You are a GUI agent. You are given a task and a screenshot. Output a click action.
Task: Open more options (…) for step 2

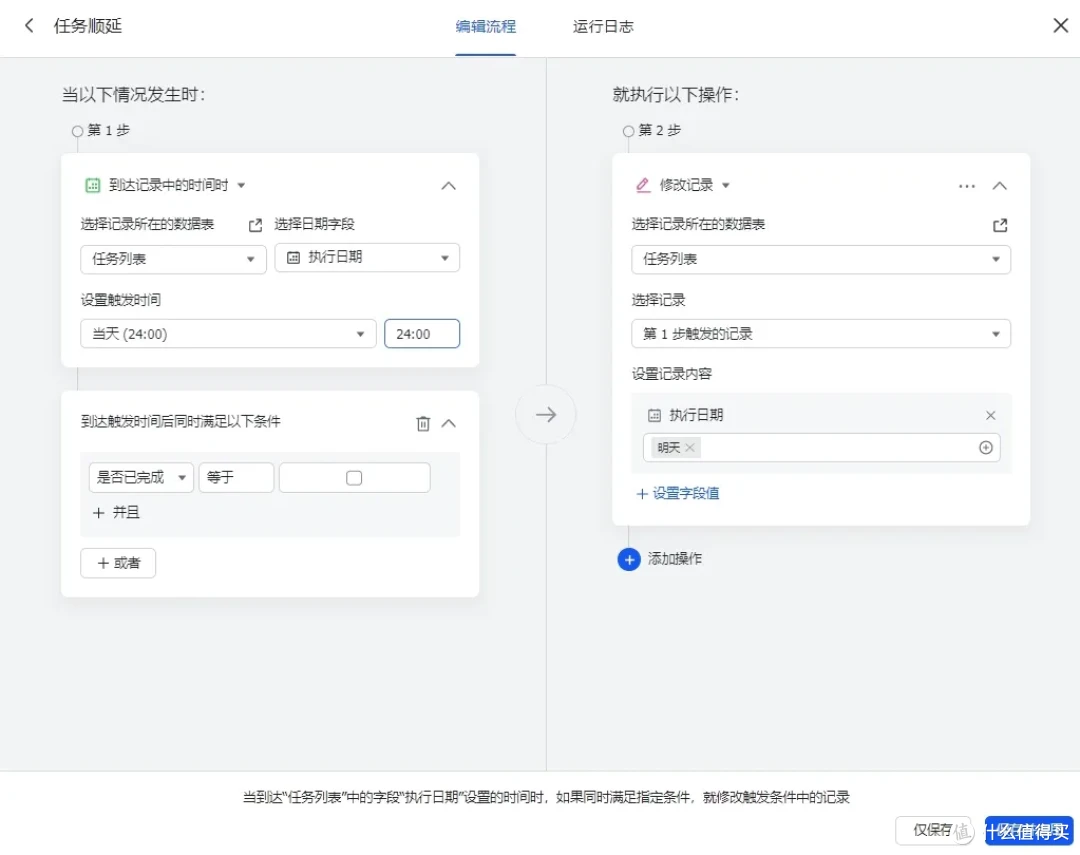tap(967, 186)
